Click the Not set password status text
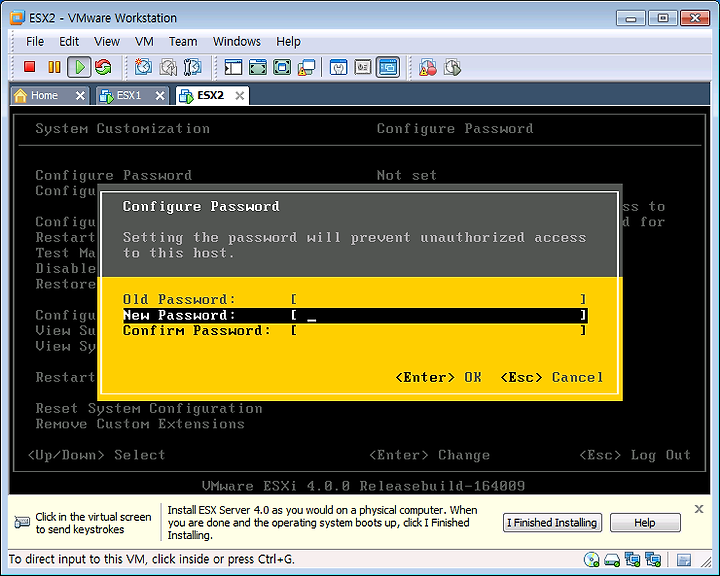Viewport: 720px width, 576px height. [x=406, y=175]
